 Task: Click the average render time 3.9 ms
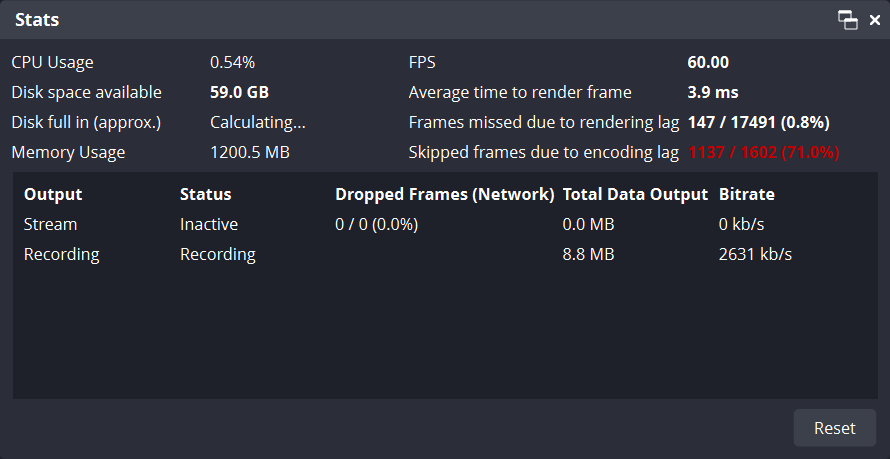(713, 92)
